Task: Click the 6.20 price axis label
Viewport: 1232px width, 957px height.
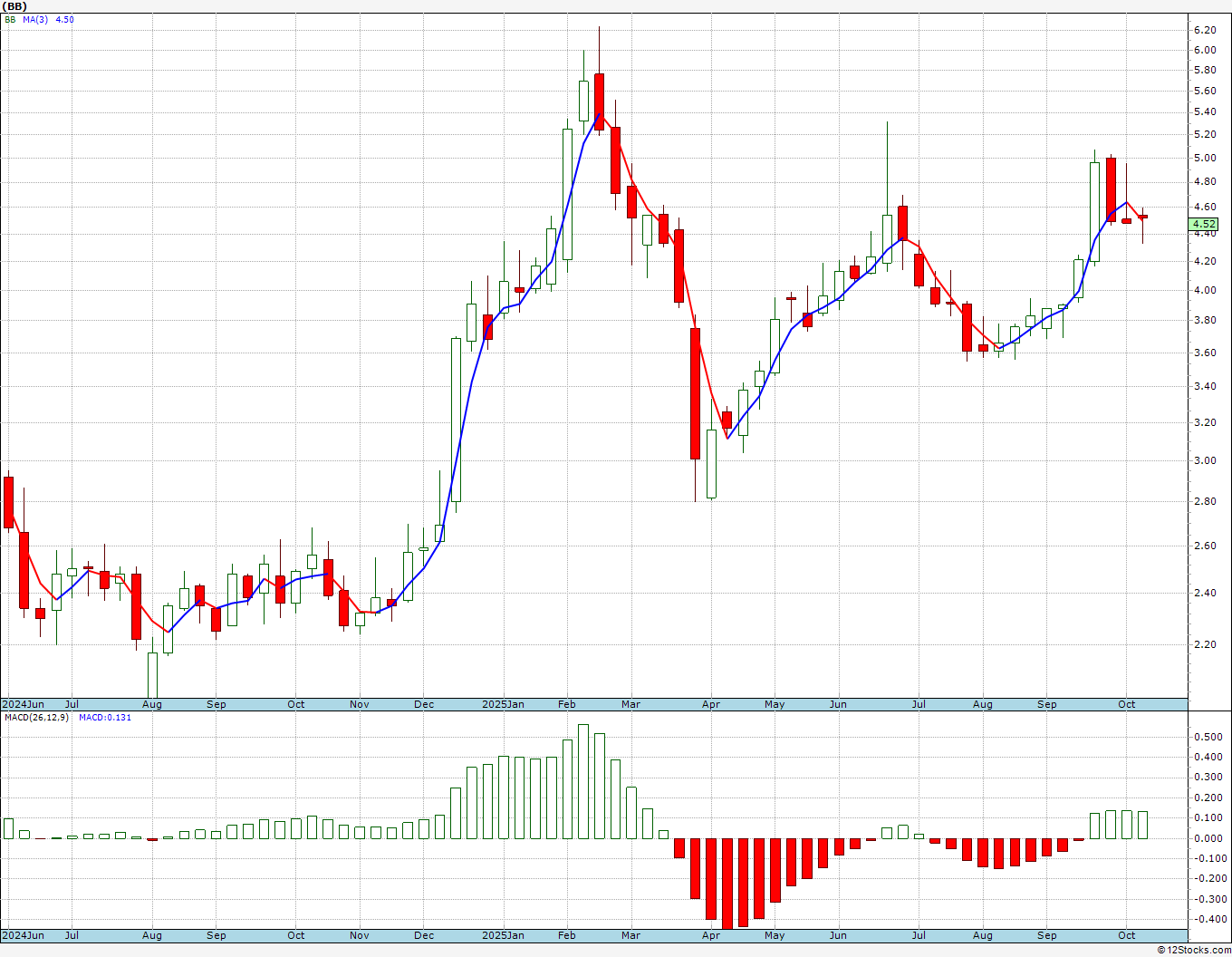Action: click(1205, 30)
